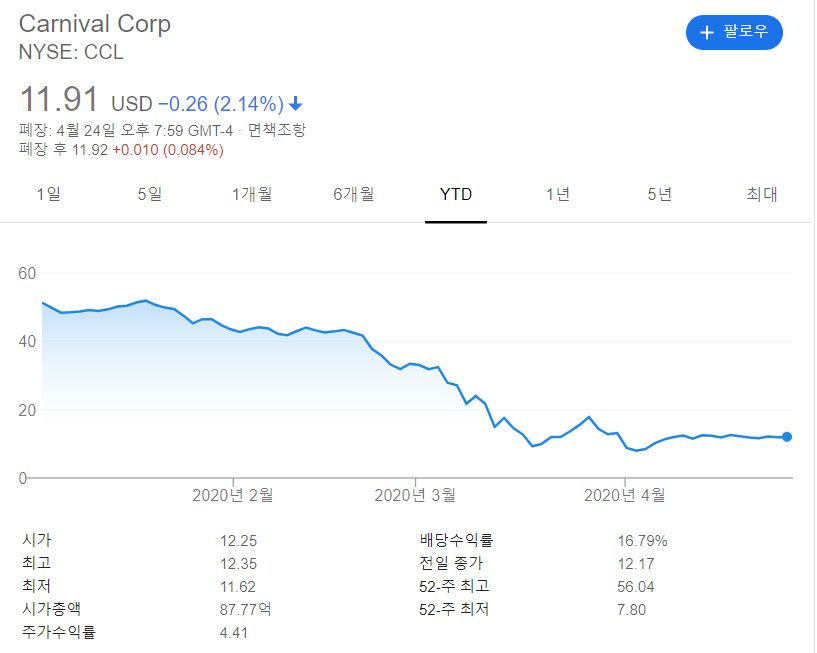Select the 5일 time range tab
The image size is (817, 653).
click(150, 194)
